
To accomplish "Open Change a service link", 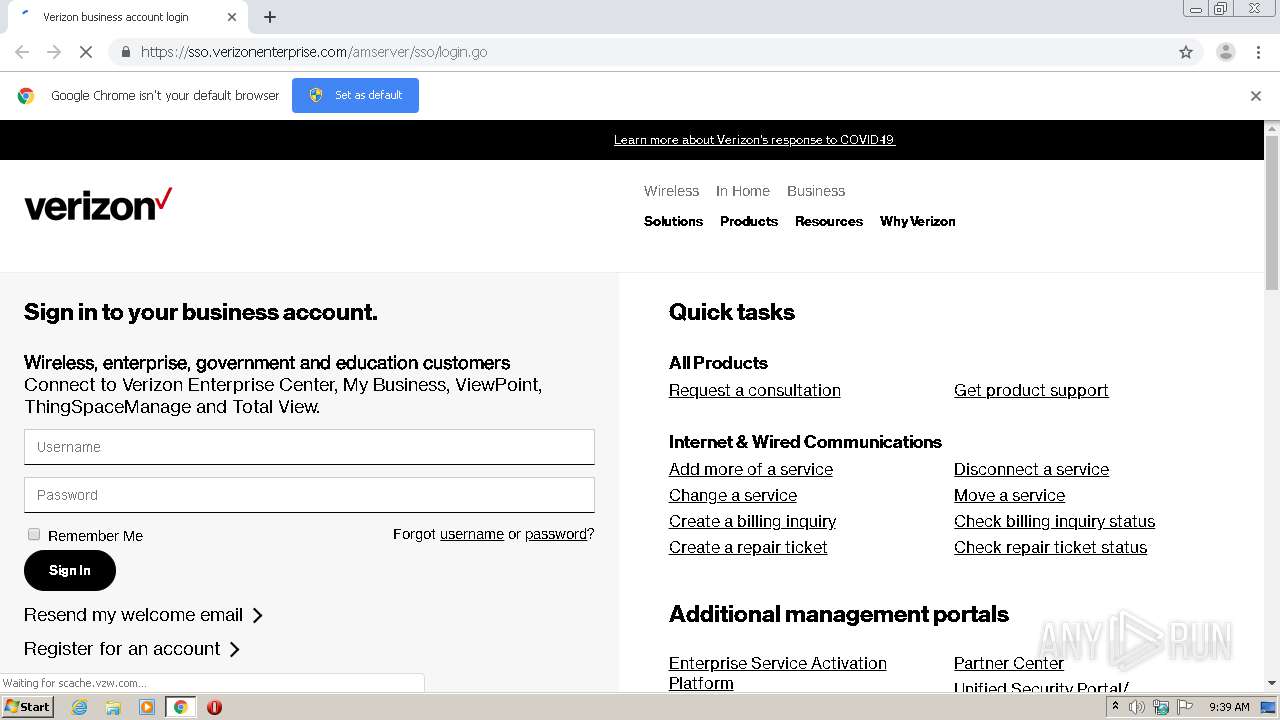I will [733, 495].
